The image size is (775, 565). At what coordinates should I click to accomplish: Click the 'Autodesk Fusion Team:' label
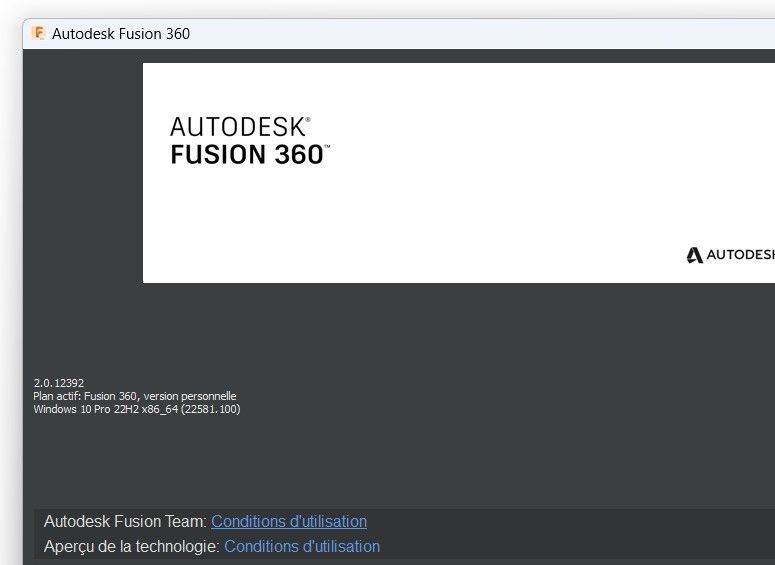click(126, 521)
